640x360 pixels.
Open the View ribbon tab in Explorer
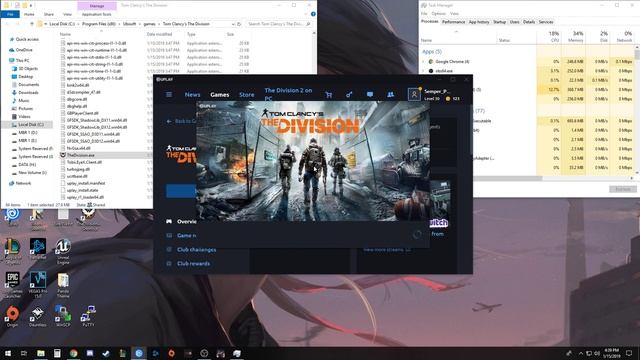coord(67,14)
